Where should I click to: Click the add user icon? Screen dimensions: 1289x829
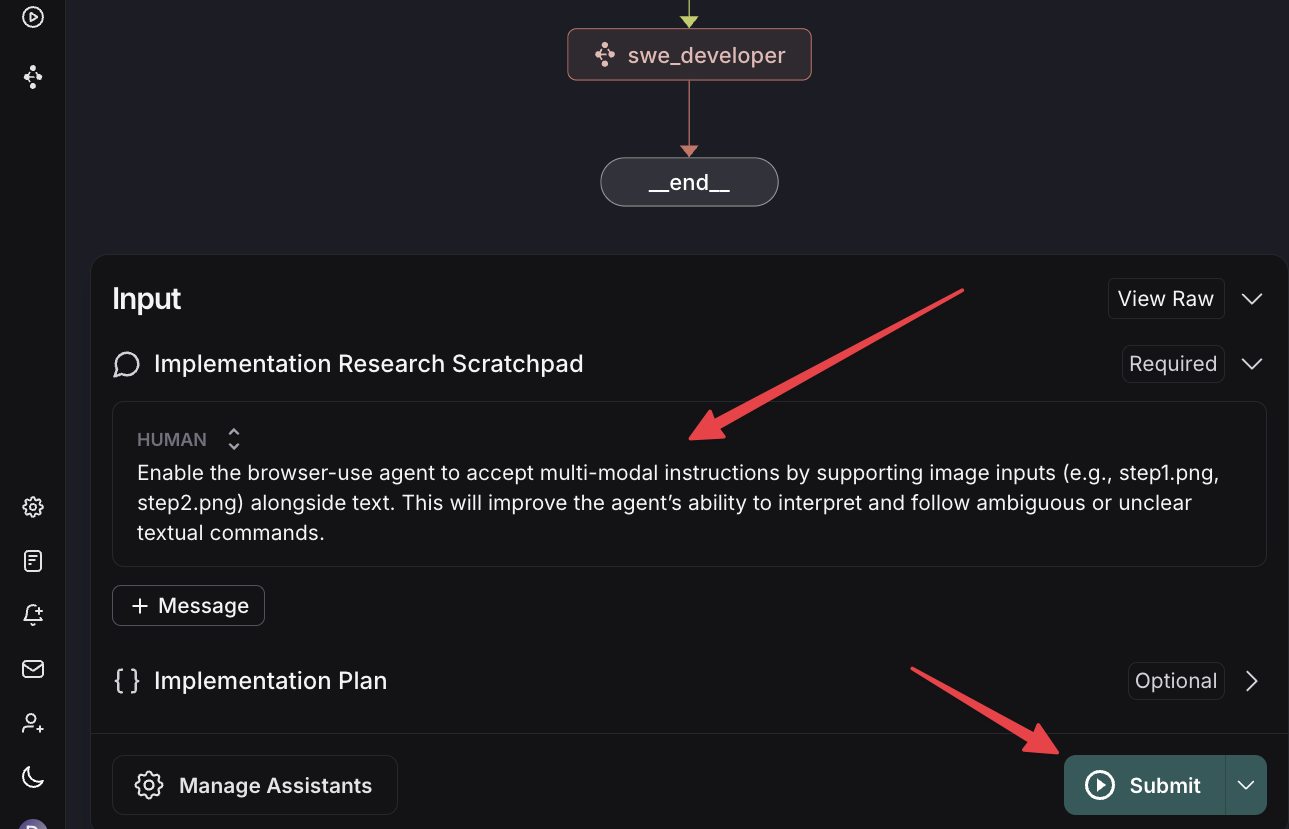[33, 723]
